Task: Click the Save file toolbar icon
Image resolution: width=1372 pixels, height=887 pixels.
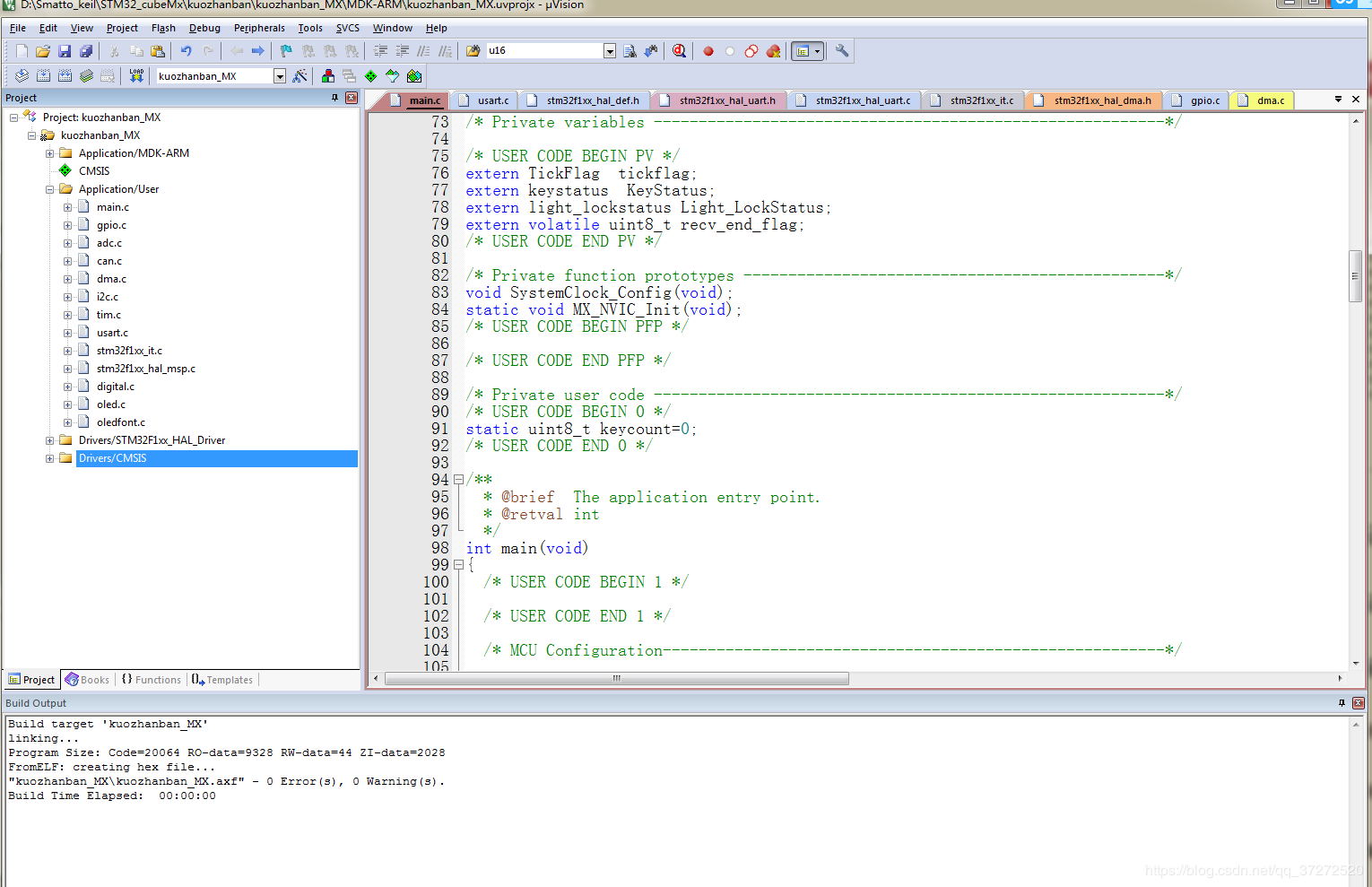Action: point(65,51)
